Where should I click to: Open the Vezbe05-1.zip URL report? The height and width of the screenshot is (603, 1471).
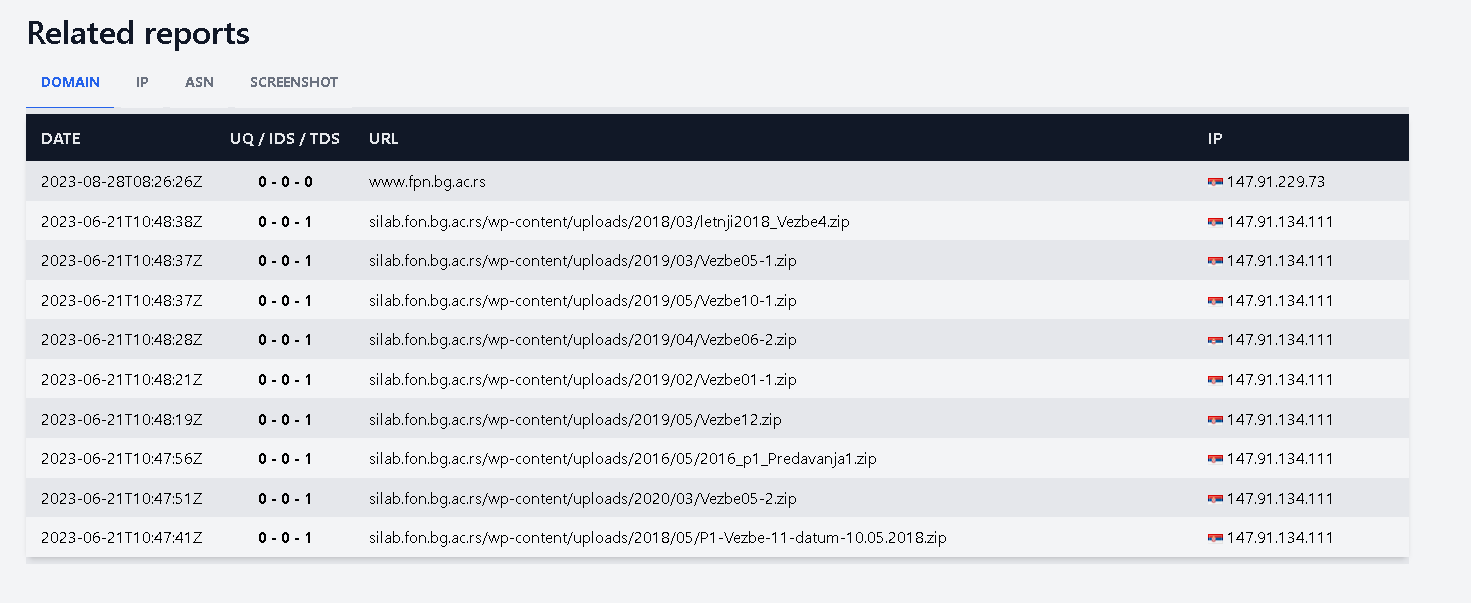pos(583,261)
